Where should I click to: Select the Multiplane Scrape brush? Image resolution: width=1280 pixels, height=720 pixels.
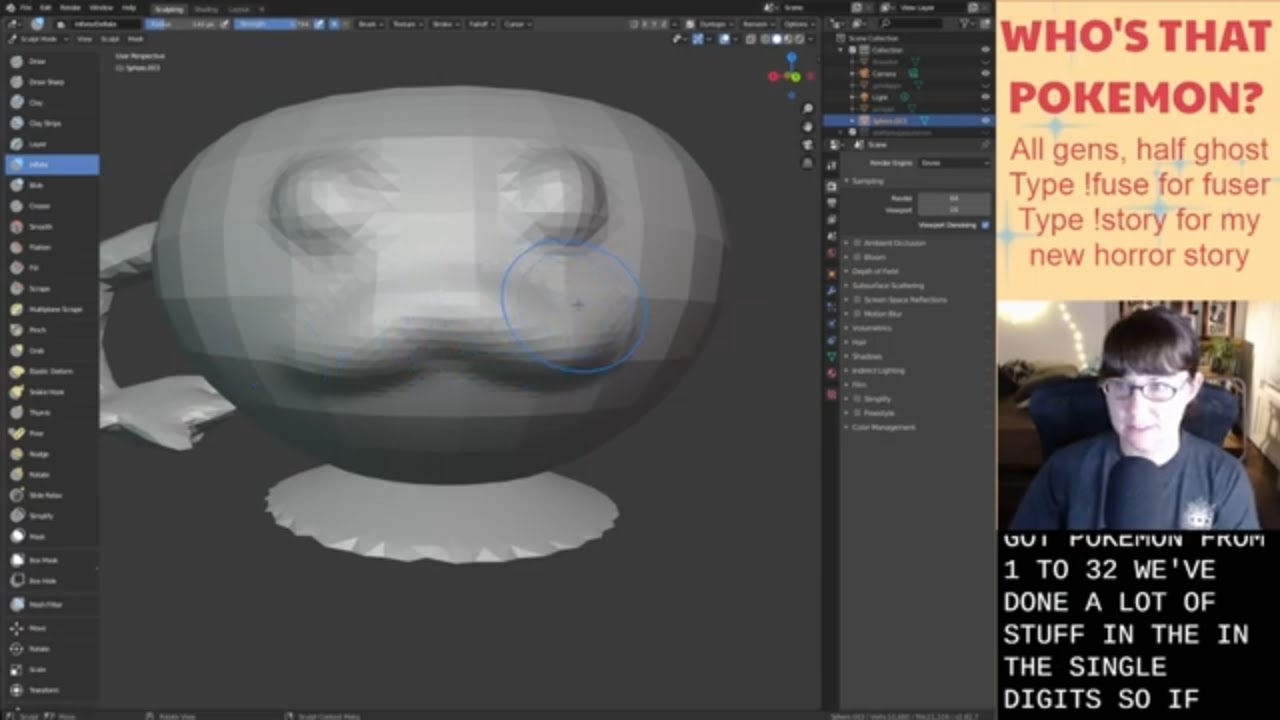[50, 309]
